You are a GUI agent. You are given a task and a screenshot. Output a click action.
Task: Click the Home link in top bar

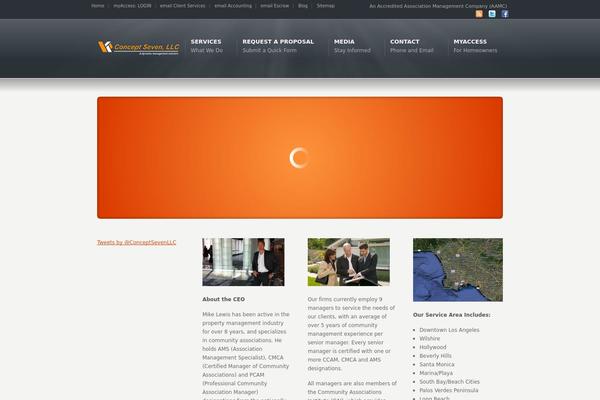click(98, 6)
